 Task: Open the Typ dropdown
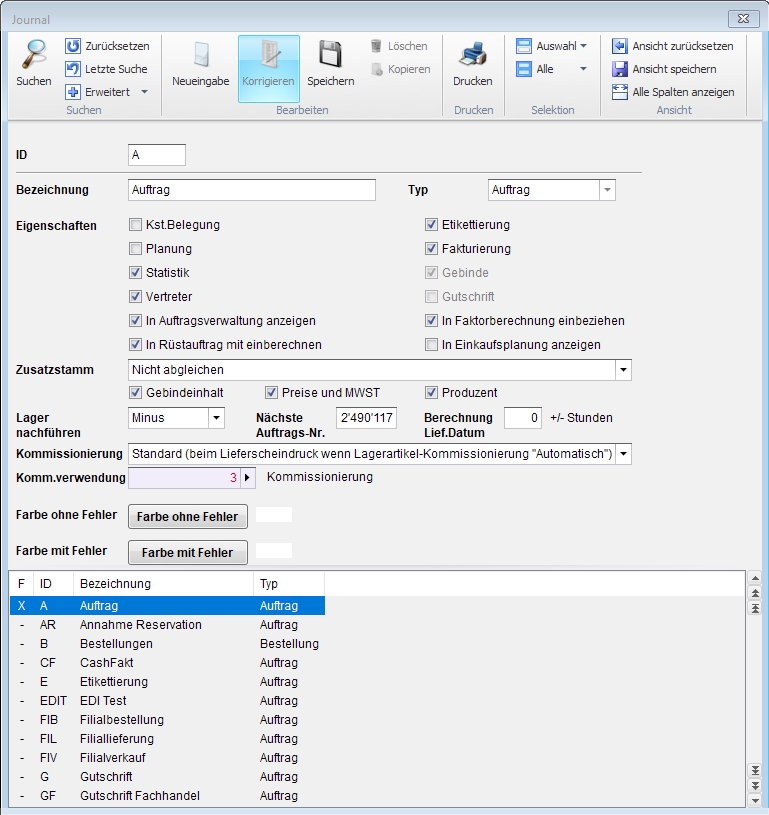click(607, 190)
